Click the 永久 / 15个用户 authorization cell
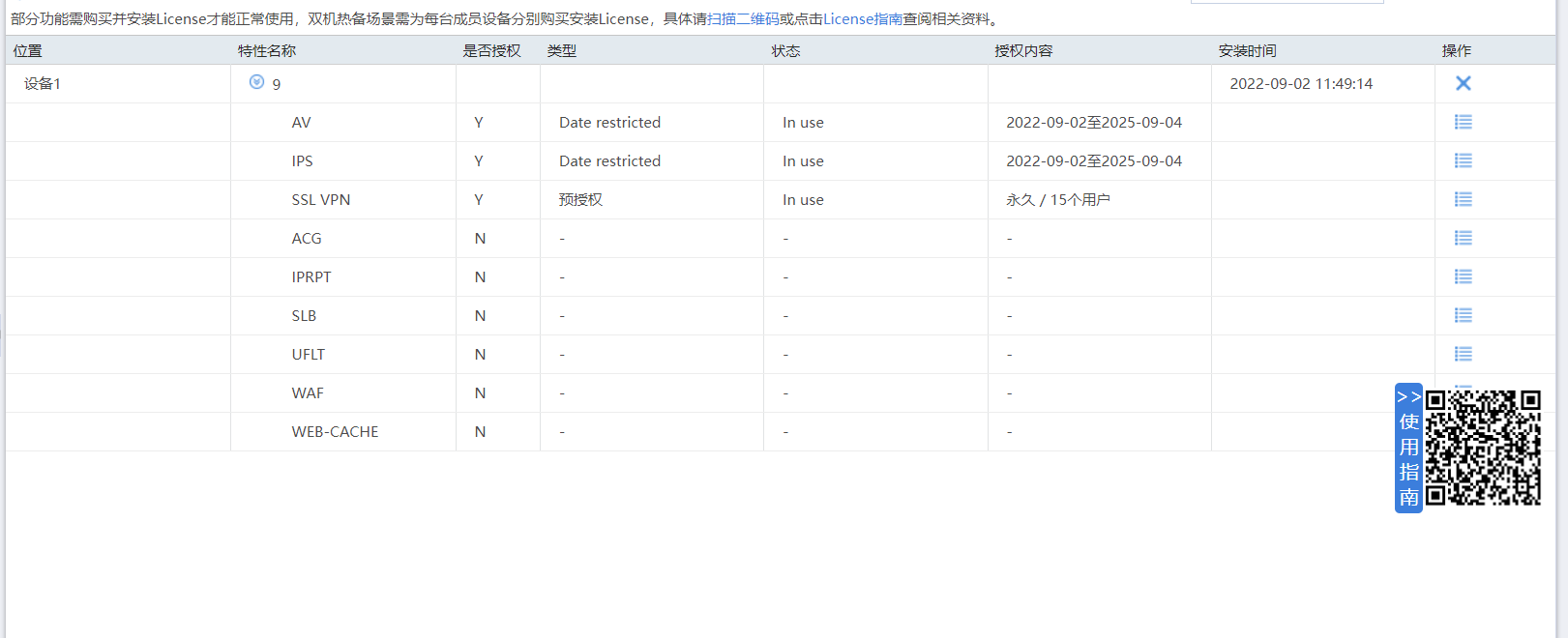Viewport: 1568px width, 638px height. tap(1058, 200)
